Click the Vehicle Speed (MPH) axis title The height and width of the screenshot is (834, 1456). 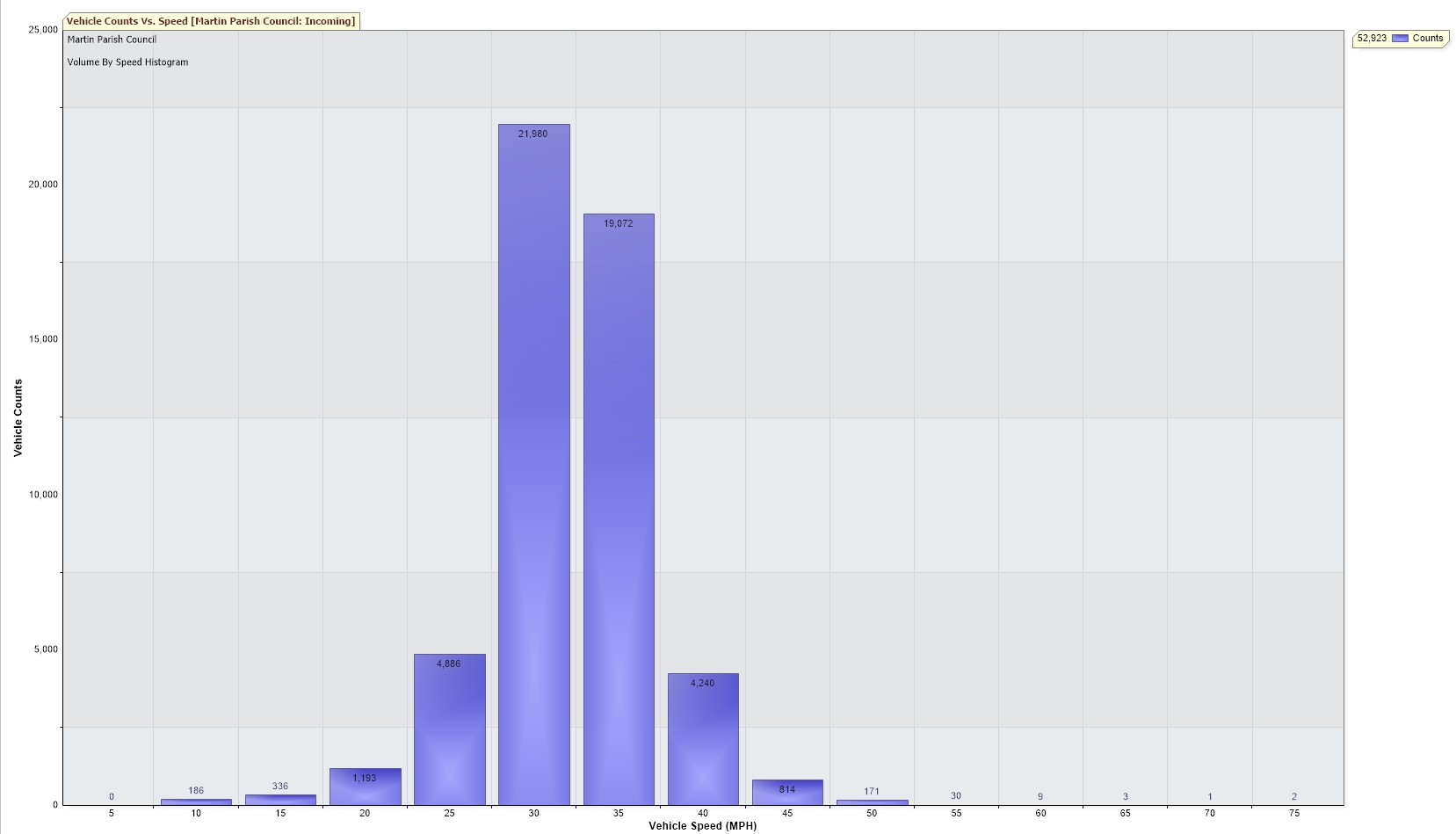702,826
